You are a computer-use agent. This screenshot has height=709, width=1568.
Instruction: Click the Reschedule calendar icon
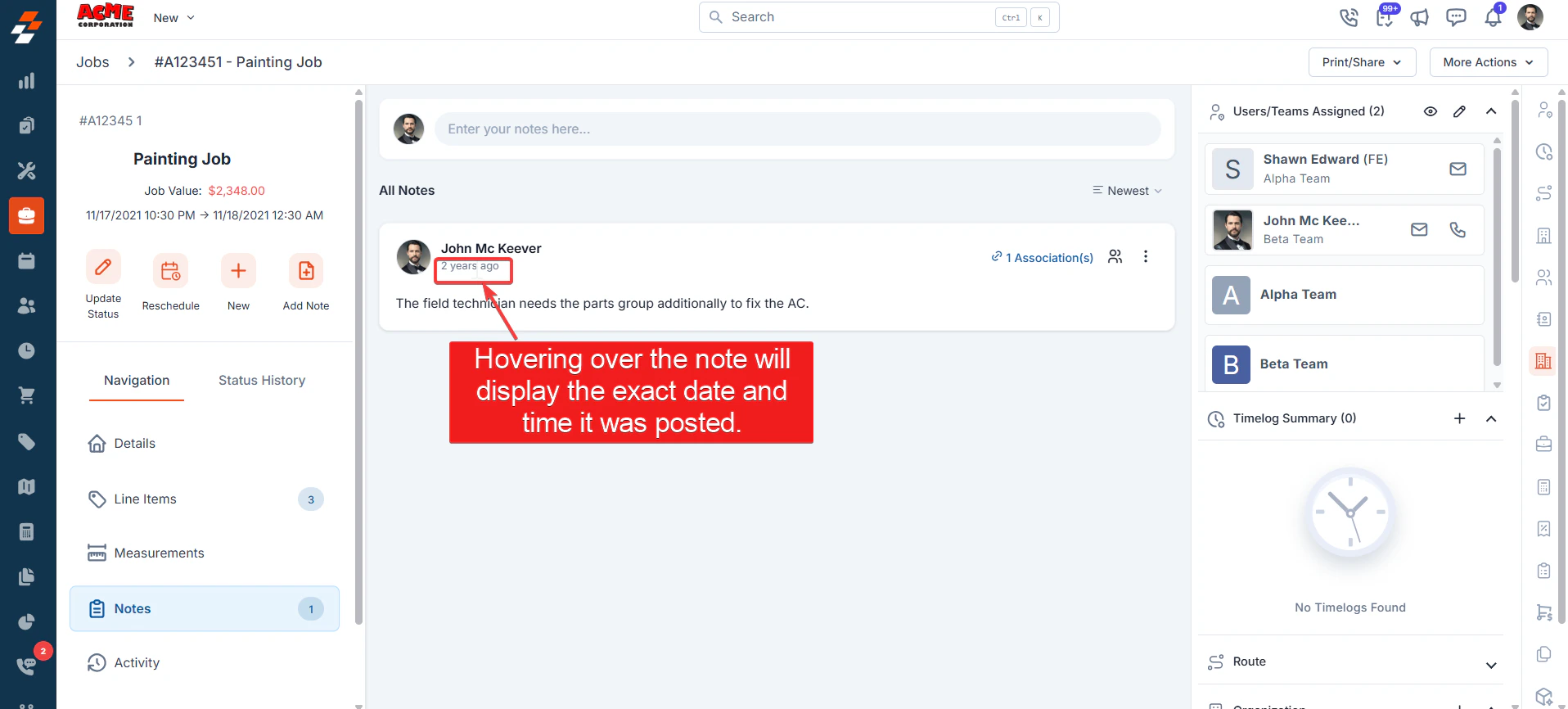(x=170, y=271)
